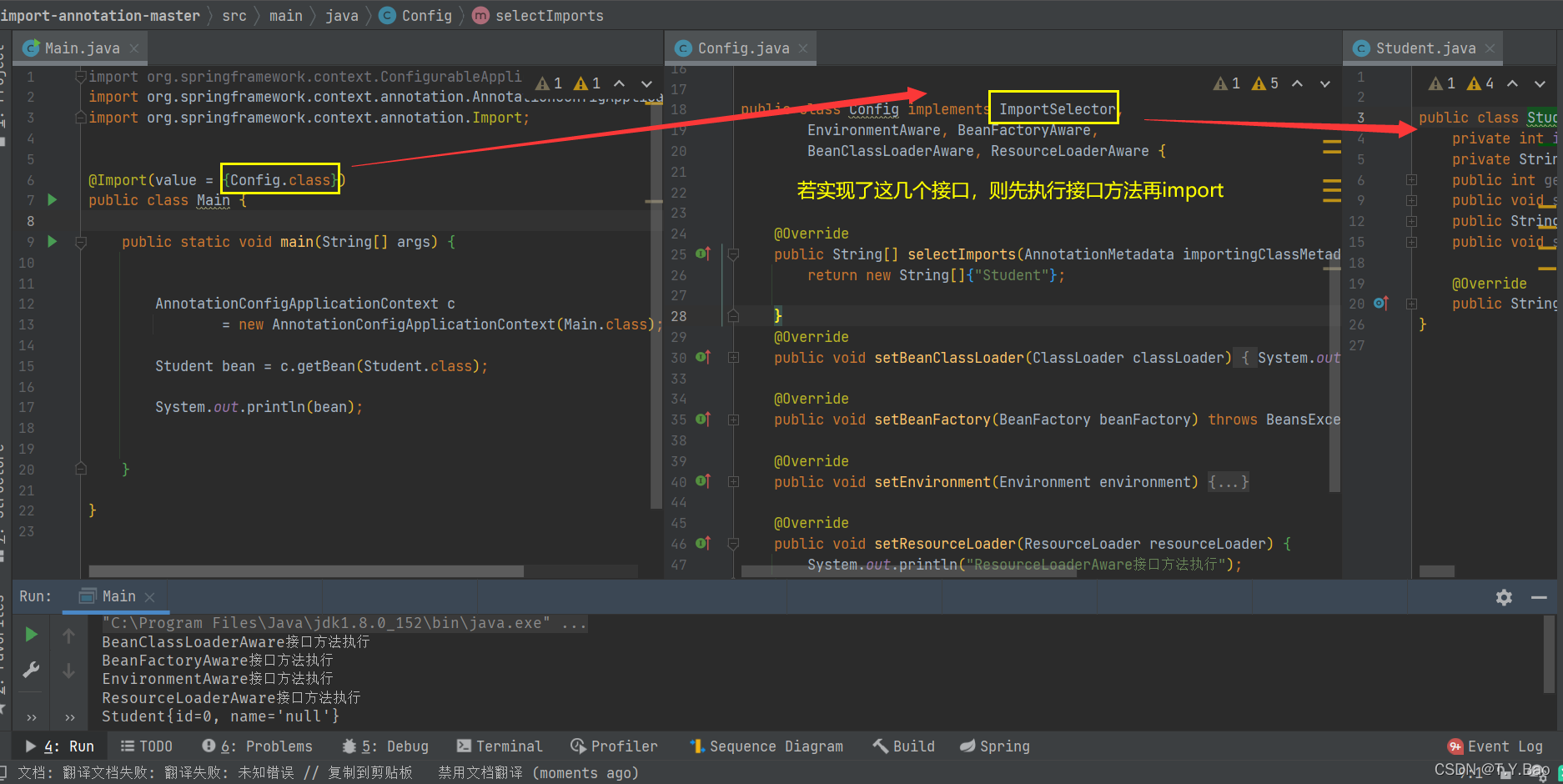The image size is (1563, 784).
Task: Open the Main.java editor tab
Action: click(x=82, y=48)
